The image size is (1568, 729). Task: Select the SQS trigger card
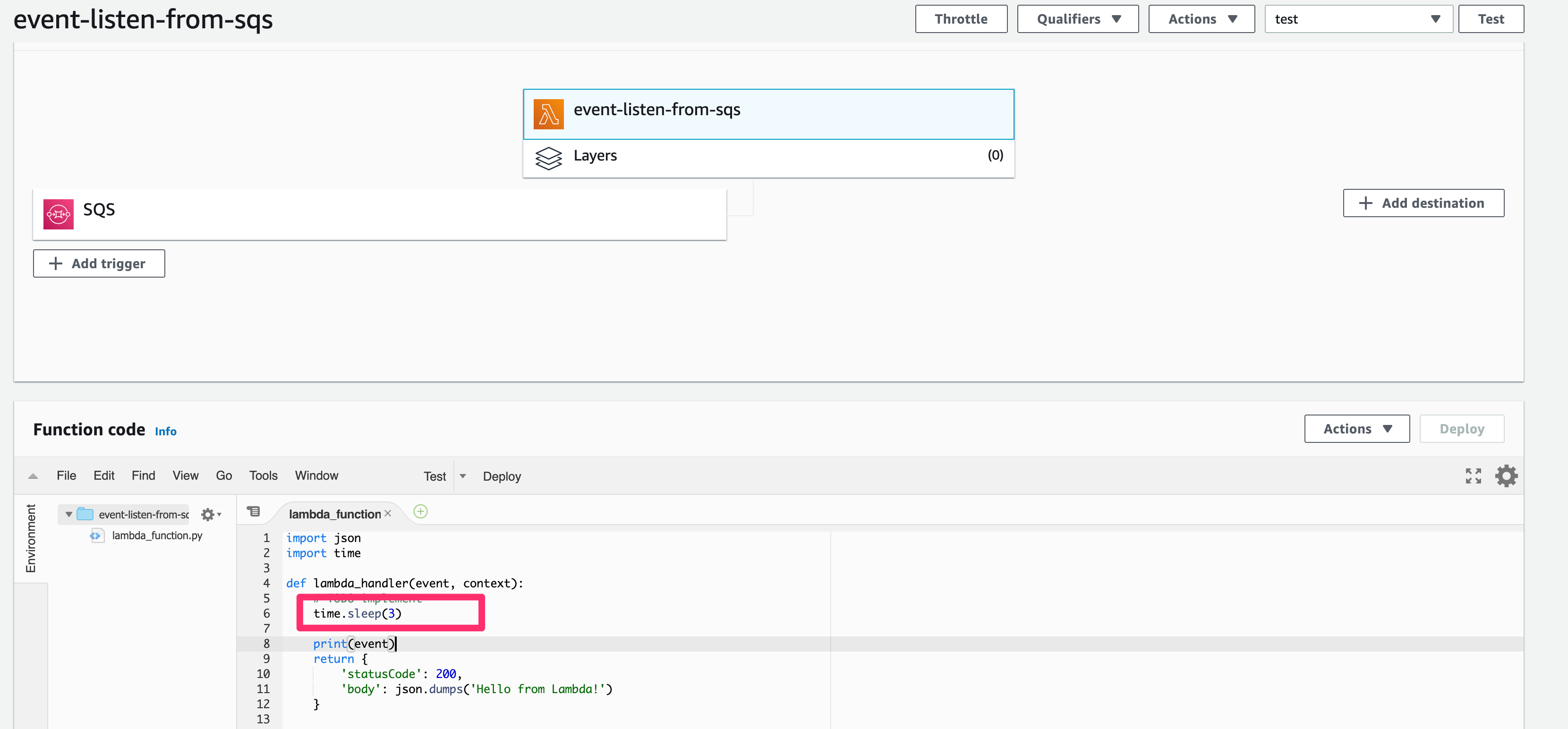(x=379, y=214)
